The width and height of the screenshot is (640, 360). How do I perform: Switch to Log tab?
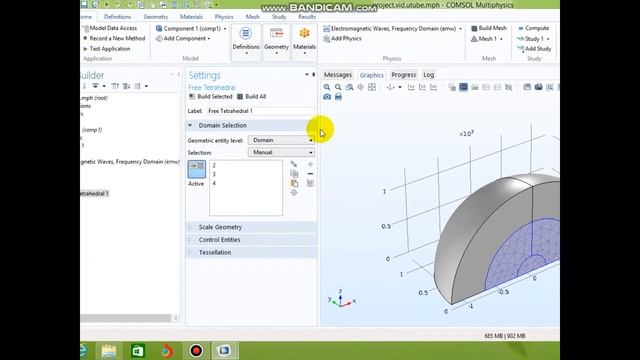point(429,75)
